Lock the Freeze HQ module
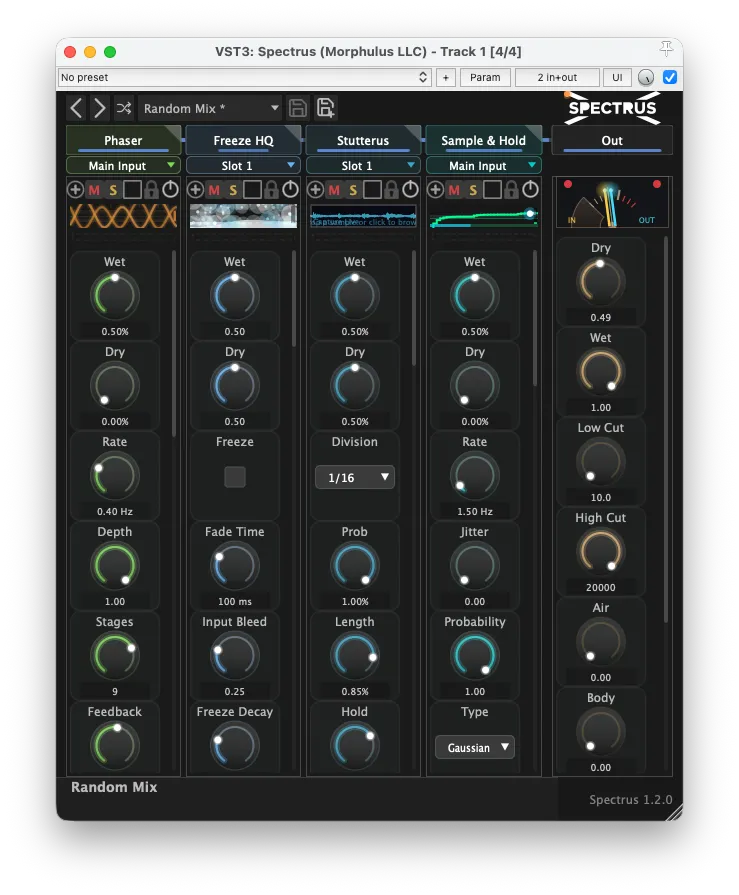739x895 pixels. (x=271, y=190)
